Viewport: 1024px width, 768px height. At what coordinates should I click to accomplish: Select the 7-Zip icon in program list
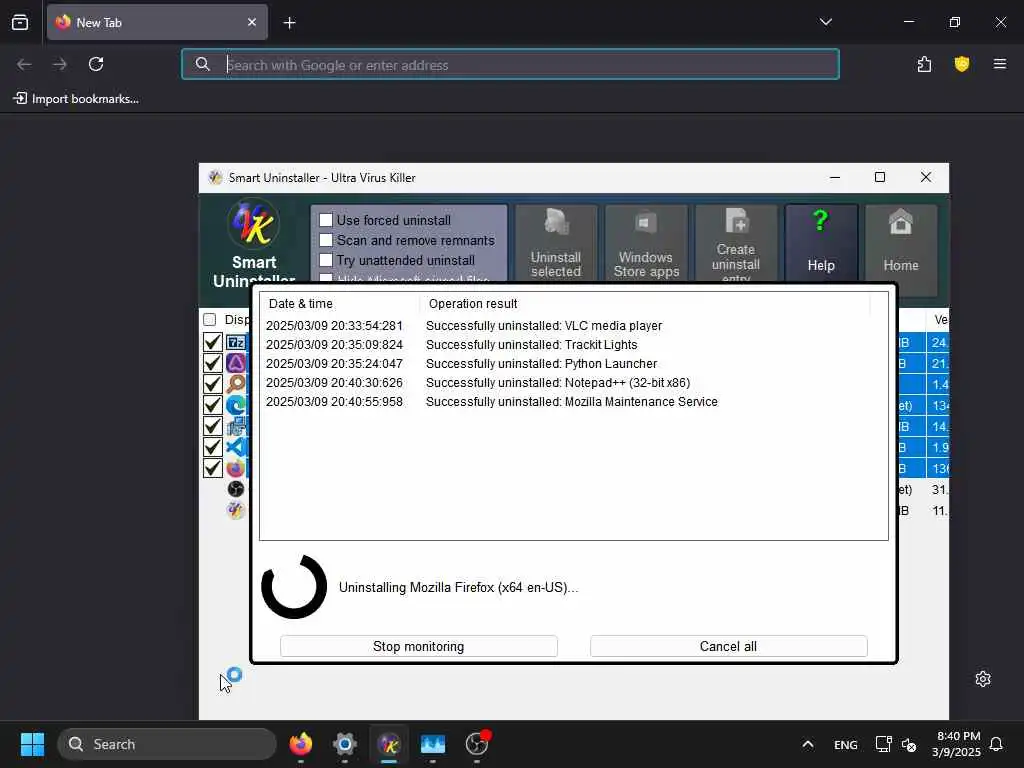tap(236, 342)
